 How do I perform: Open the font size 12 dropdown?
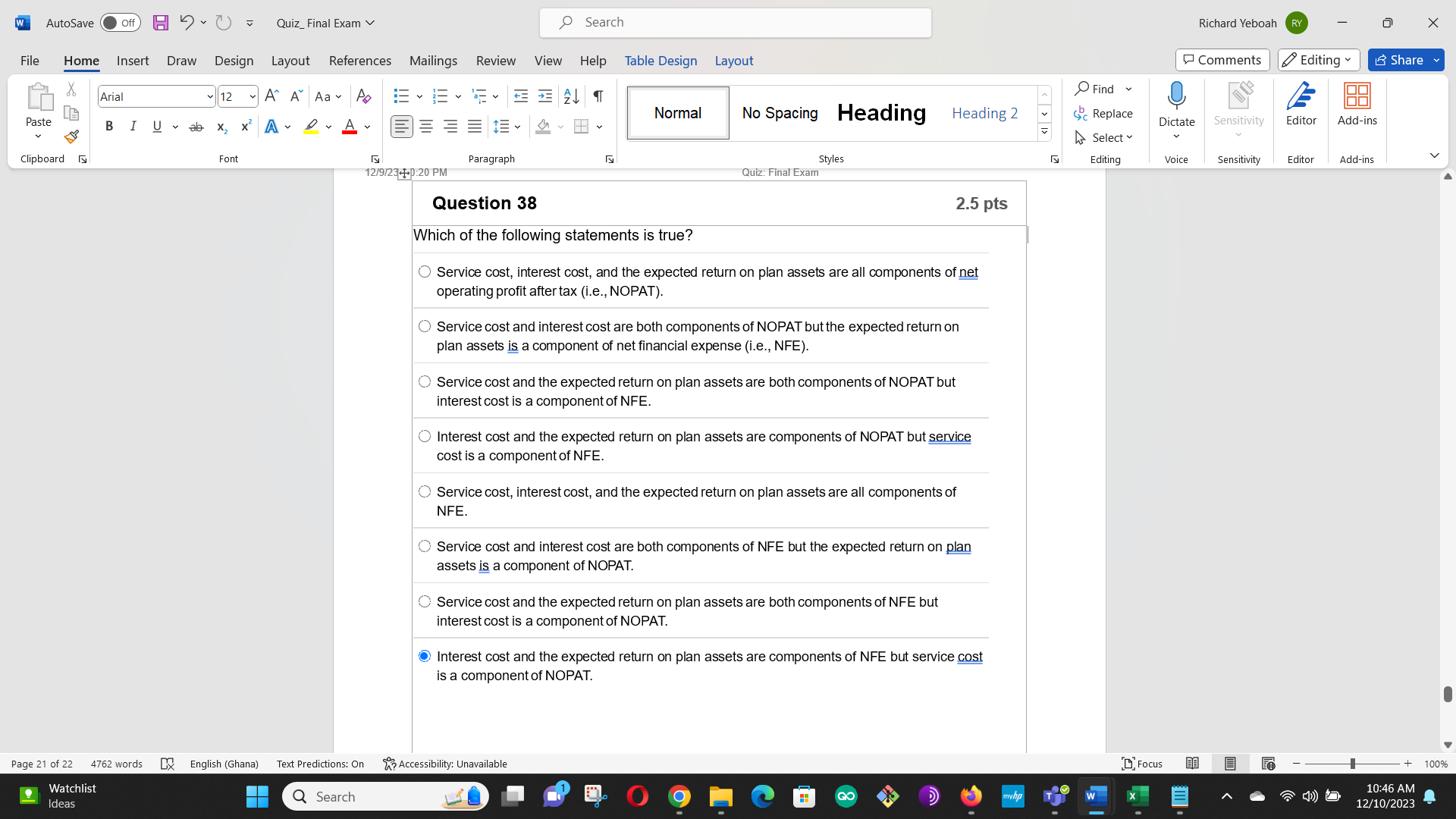click(253, 96)
